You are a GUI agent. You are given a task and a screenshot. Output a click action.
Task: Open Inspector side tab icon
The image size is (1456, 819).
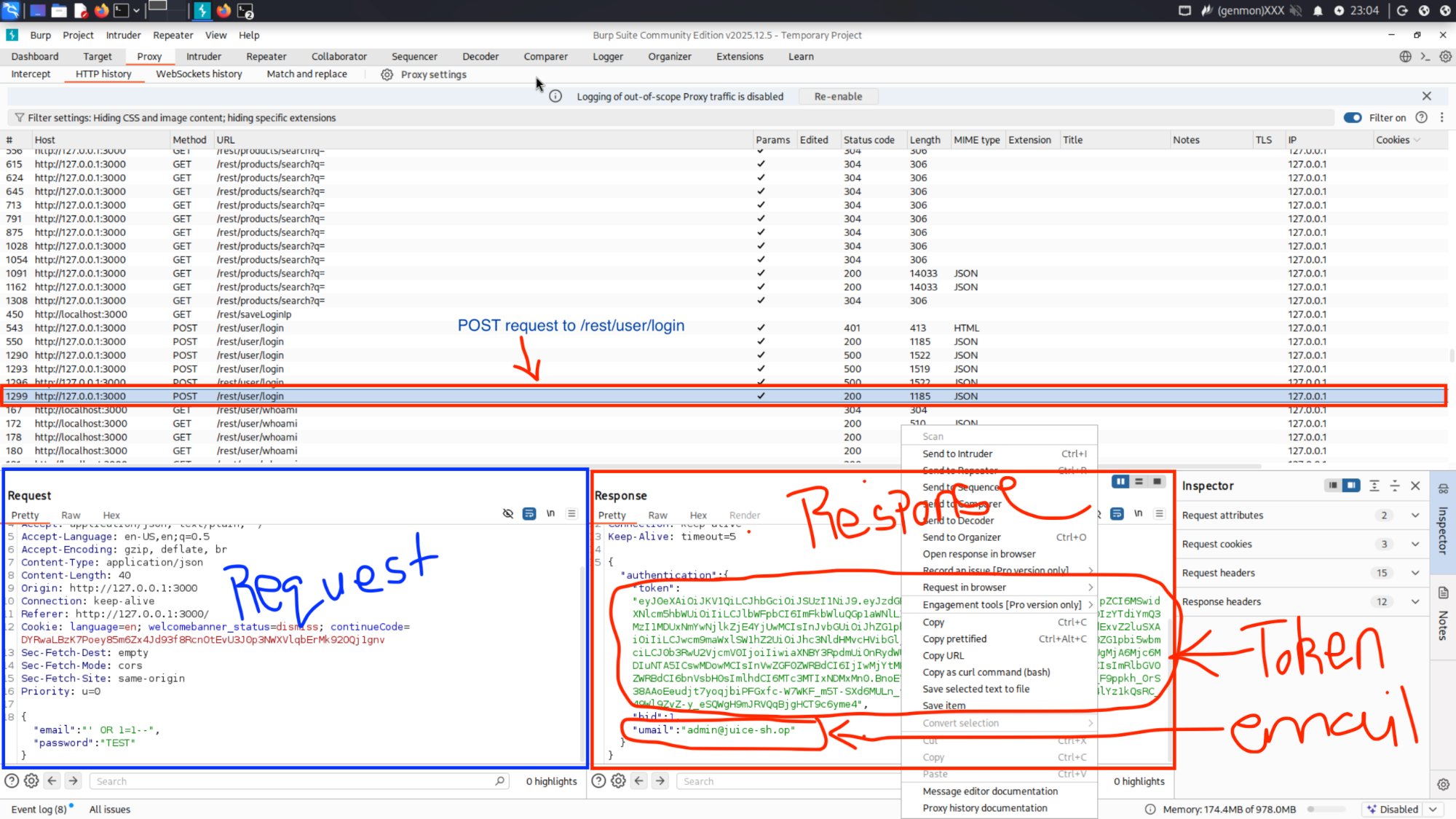point(1443,488)
